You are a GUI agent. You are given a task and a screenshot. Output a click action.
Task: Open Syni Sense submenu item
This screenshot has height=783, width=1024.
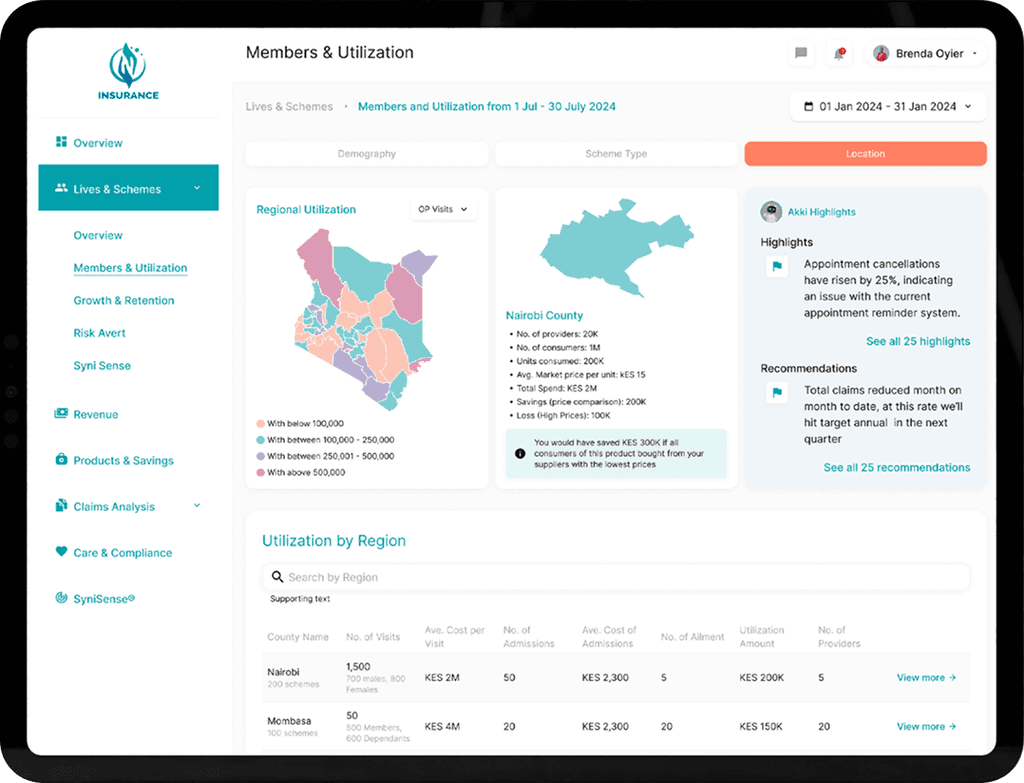point(102,366)
